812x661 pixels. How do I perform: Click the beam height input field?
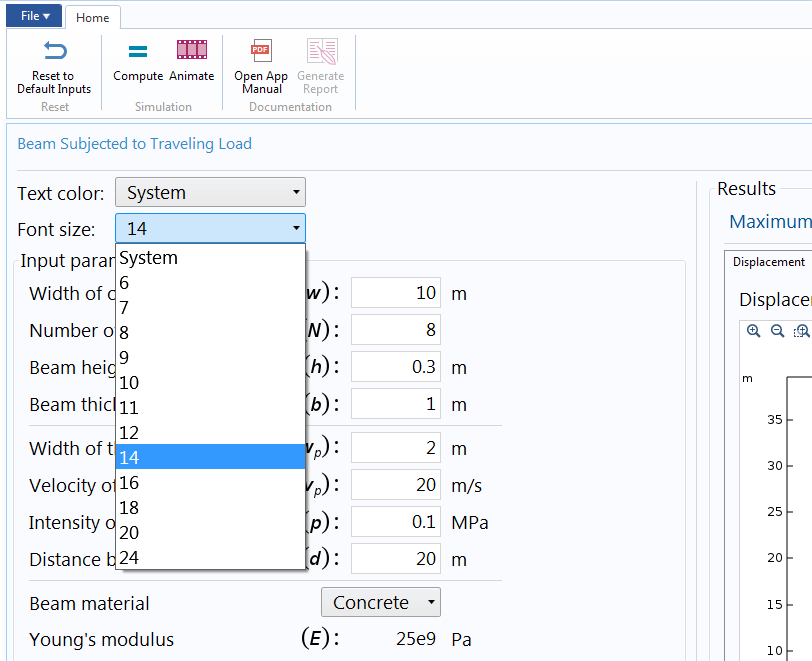pos(396,367)
